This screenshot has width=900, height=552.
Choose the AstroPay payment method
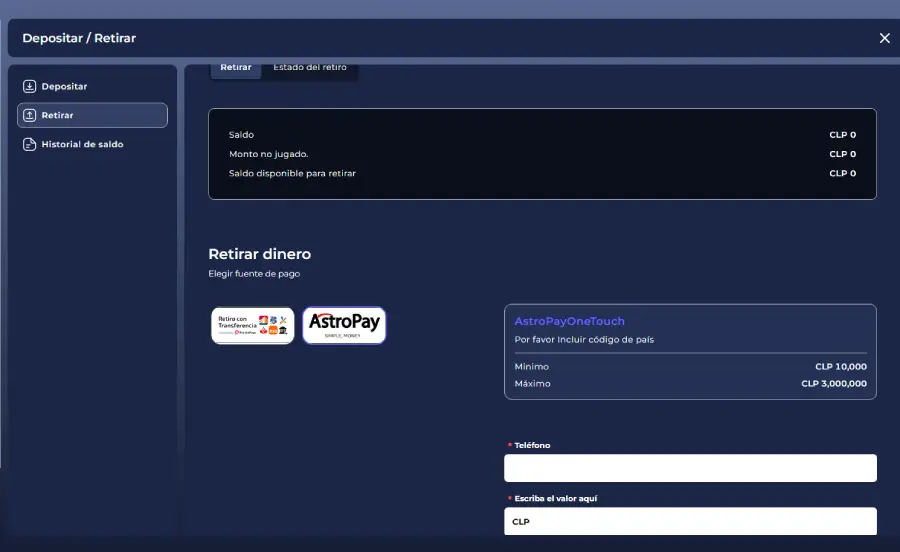(344, 325)
